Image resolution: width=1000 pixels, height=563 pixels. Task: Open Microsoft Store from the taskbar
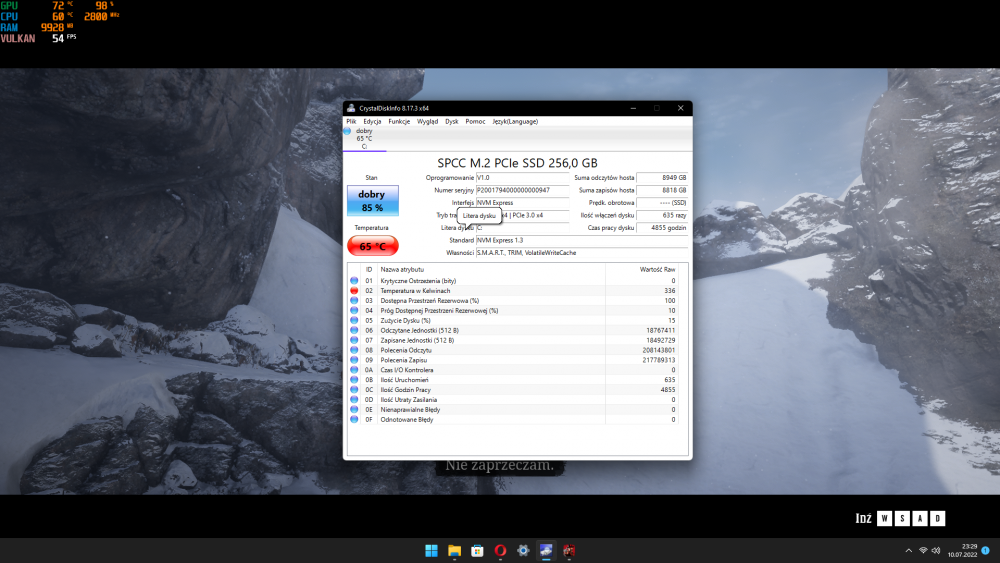[477, 550]
